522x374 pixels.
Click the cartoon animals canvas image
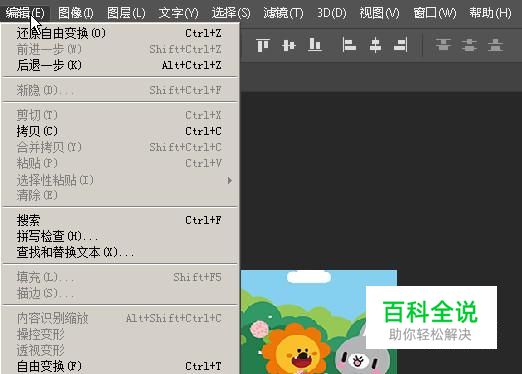click(x=319, y=322)
